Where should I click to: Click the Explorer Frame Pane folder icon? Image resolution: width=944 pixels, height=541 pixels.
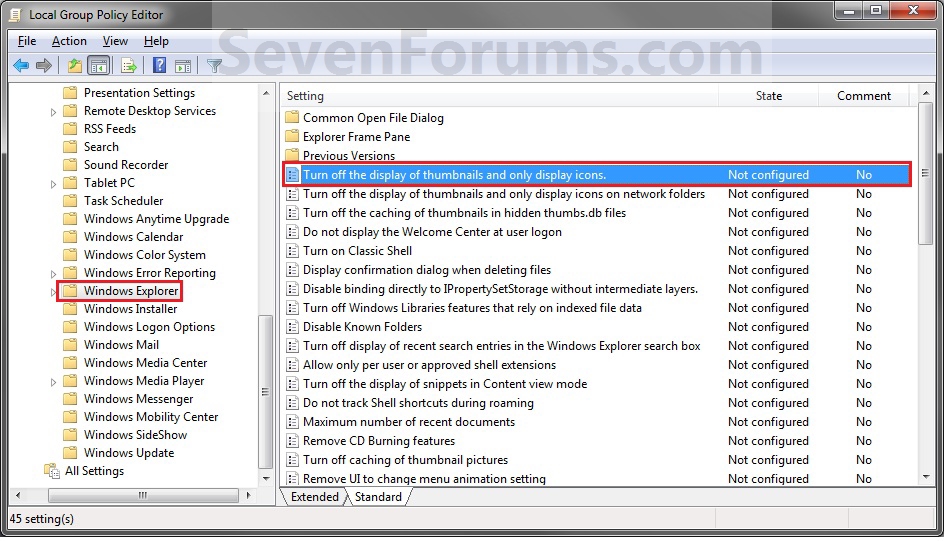(x=292, y=137)
